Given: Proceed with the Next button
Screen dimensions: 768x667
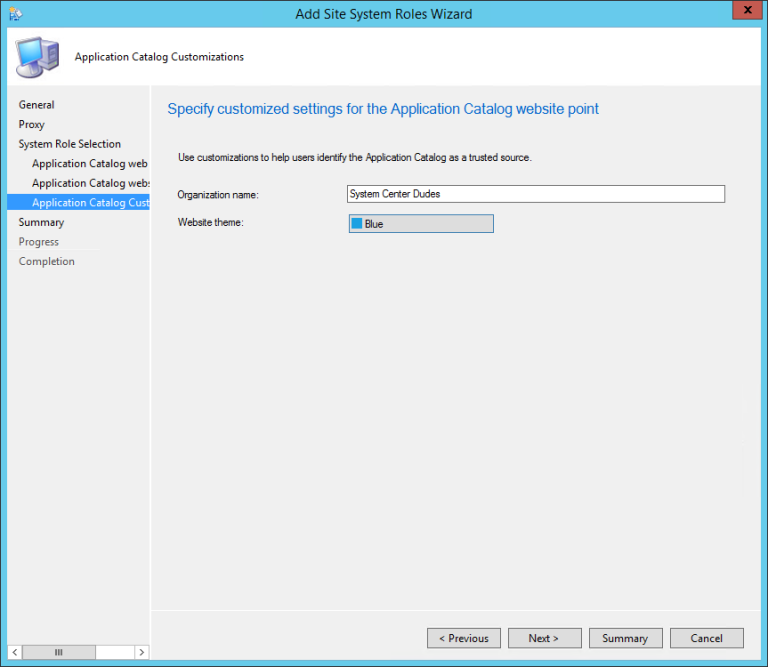Looking at the screenshot, I should [544, 638].
